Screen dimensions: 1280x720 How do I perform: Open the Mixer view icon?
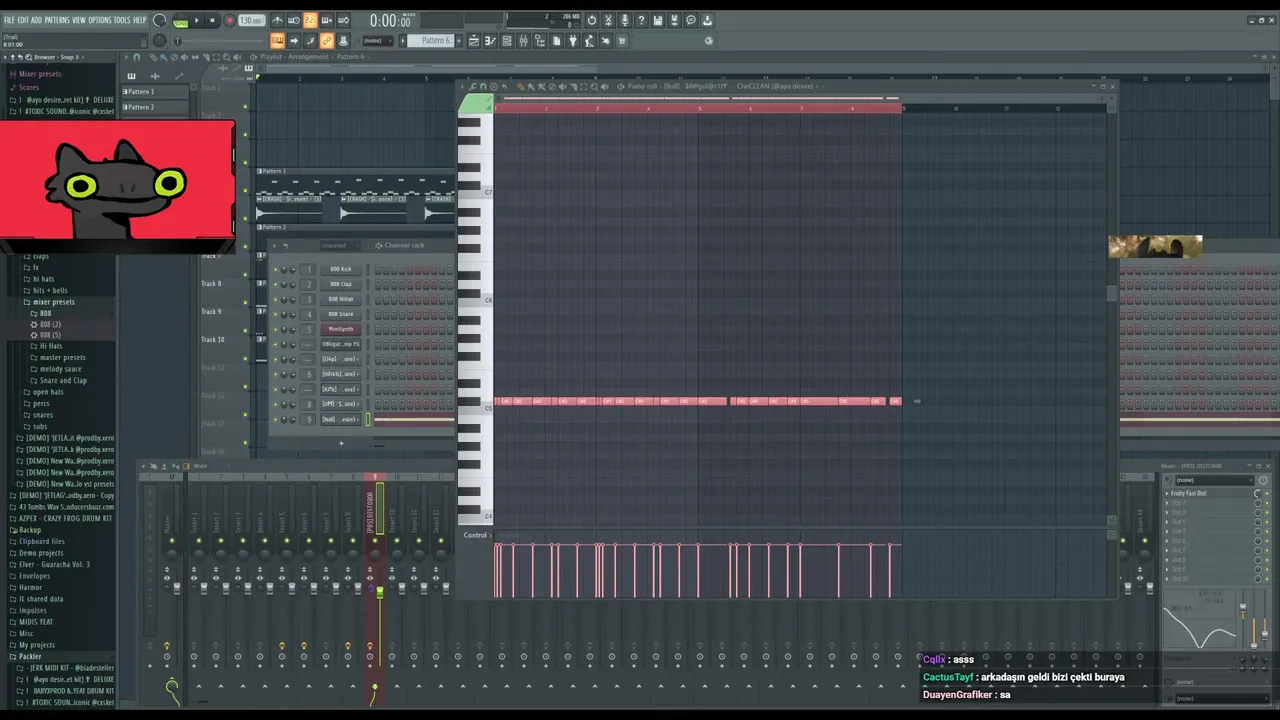pyautogui.click(x=524, y=40)
